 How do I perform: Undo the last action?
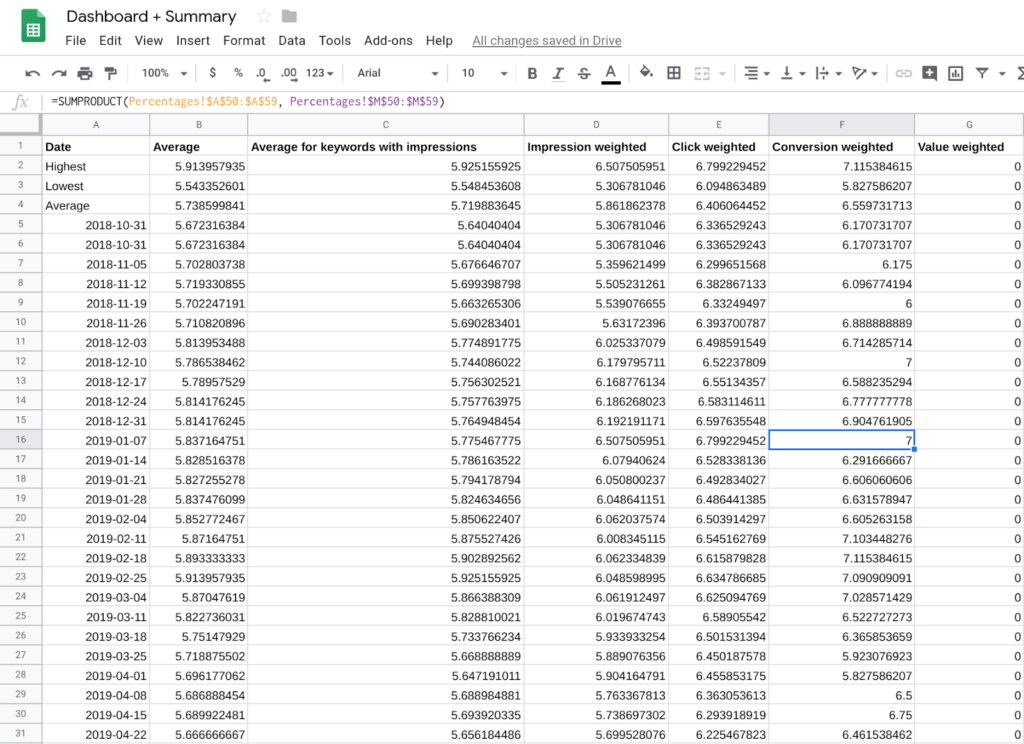tap(33, 73)
